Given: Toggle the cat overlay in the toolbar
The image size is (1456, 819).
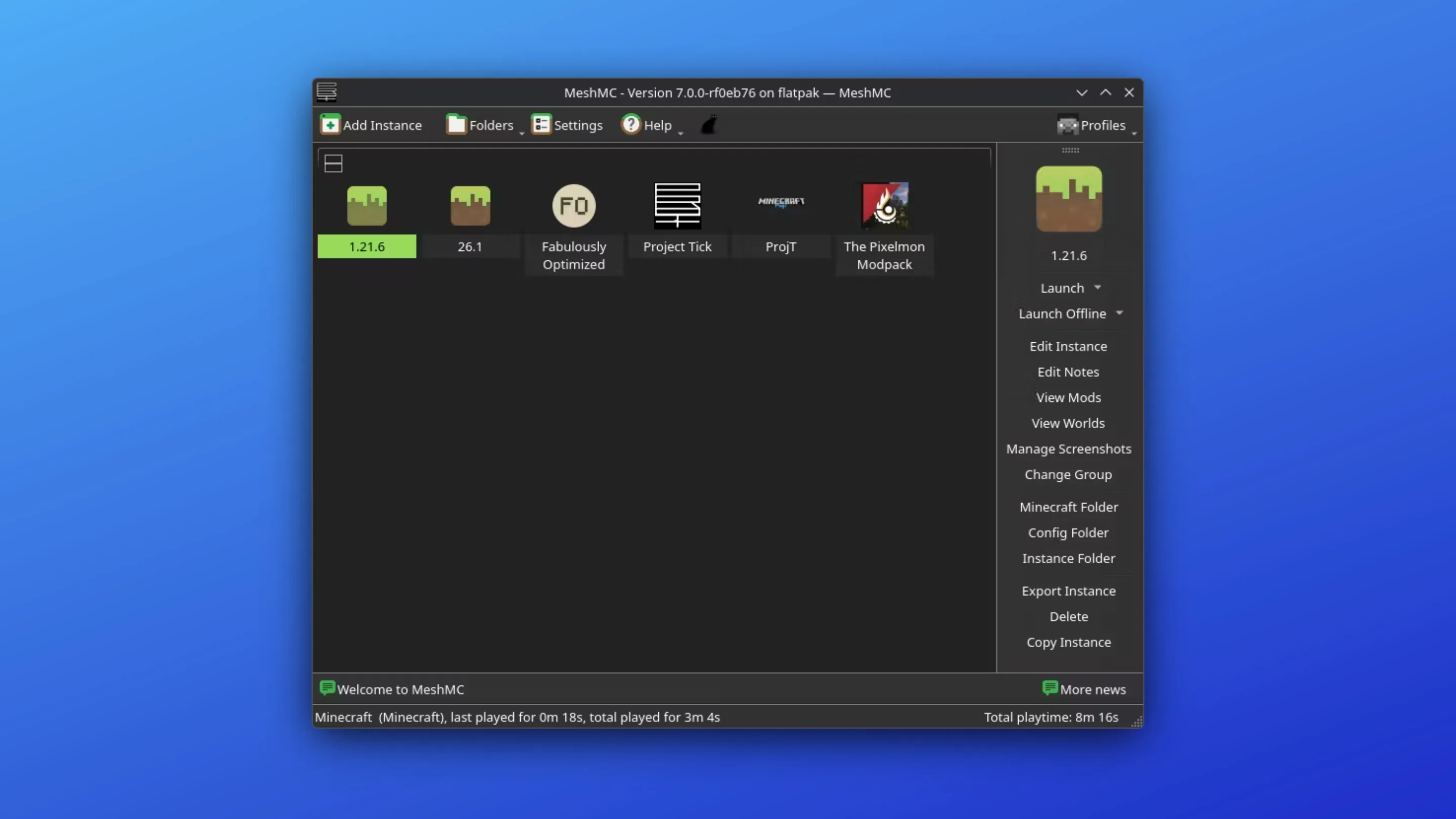Looking at the screenshot, I should click(709, 124).
